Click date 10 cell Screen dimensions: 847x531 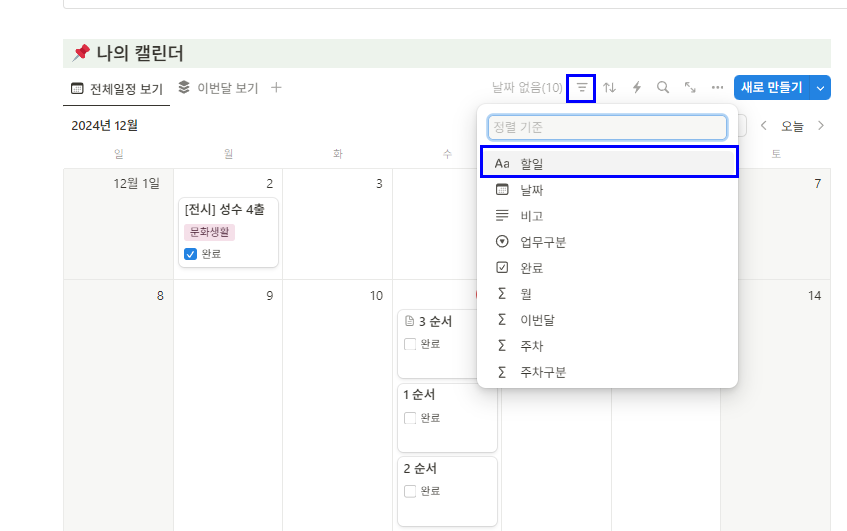(x=338, y=405)
